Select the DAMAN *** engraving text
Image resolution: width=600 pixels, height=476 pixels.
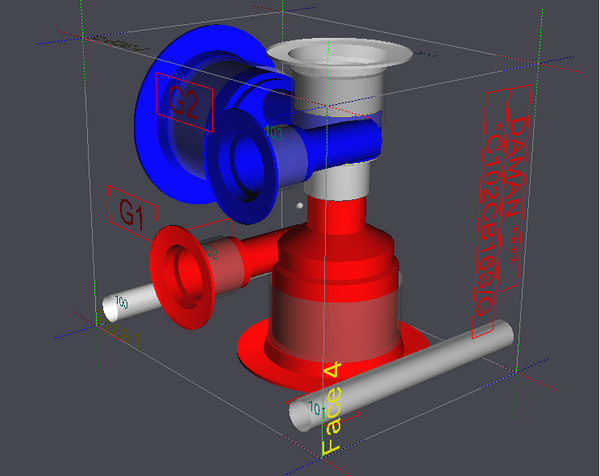pos(514,187)
